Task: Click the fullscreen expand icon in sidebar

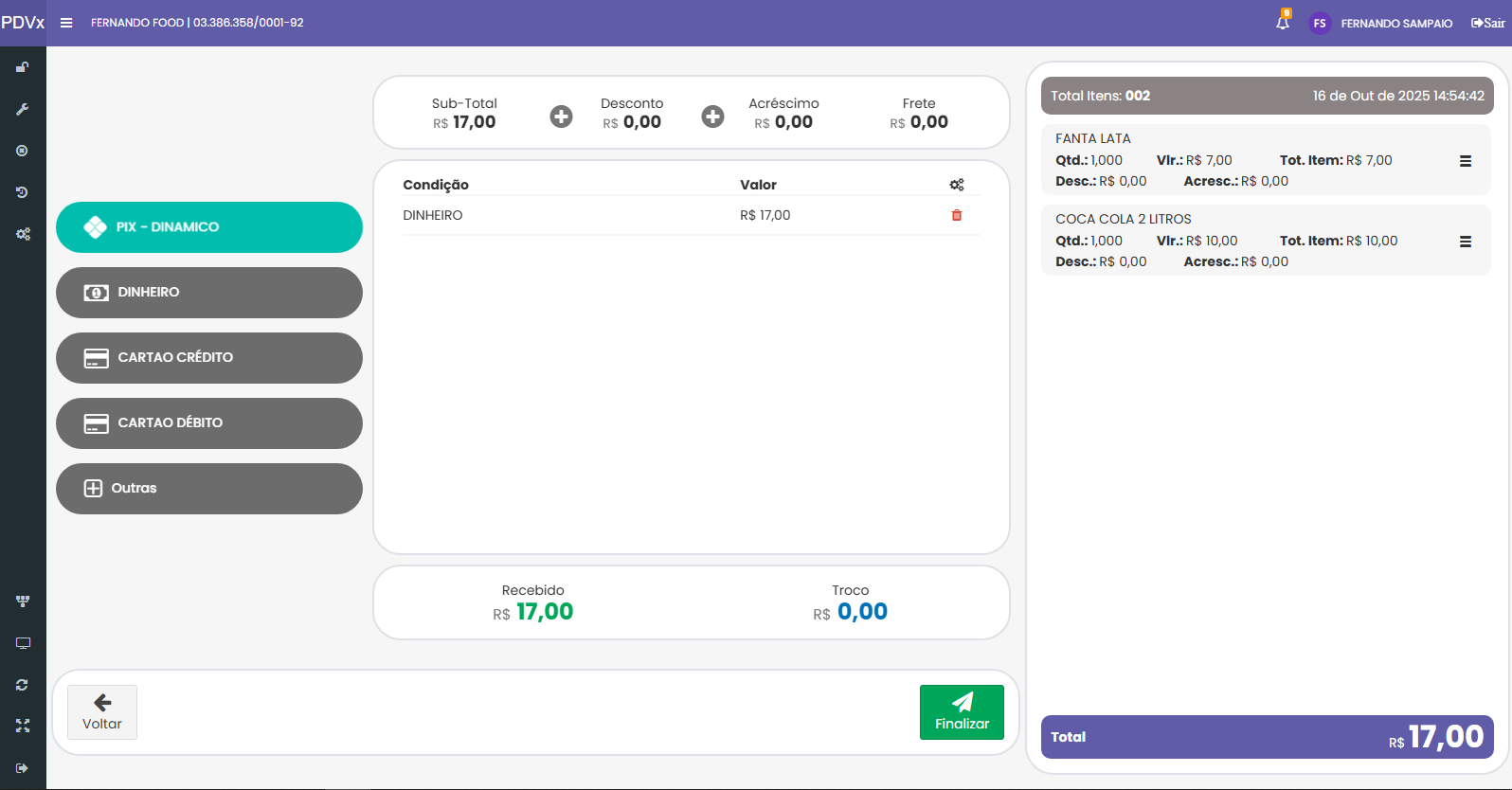Action: point(23,726)
